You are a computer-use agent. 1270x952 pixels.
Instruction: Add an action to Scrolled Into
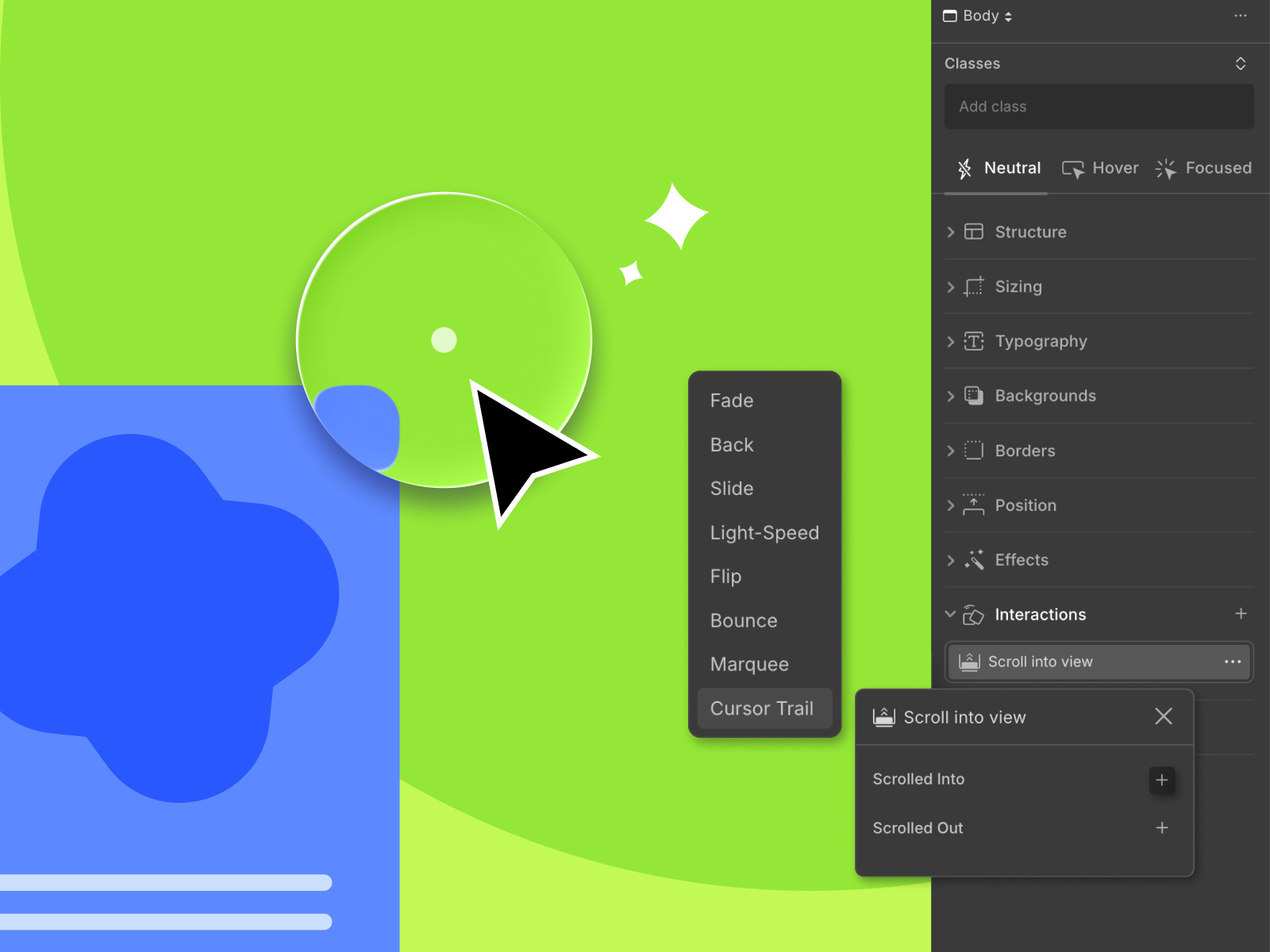[x=1161, y=780]
